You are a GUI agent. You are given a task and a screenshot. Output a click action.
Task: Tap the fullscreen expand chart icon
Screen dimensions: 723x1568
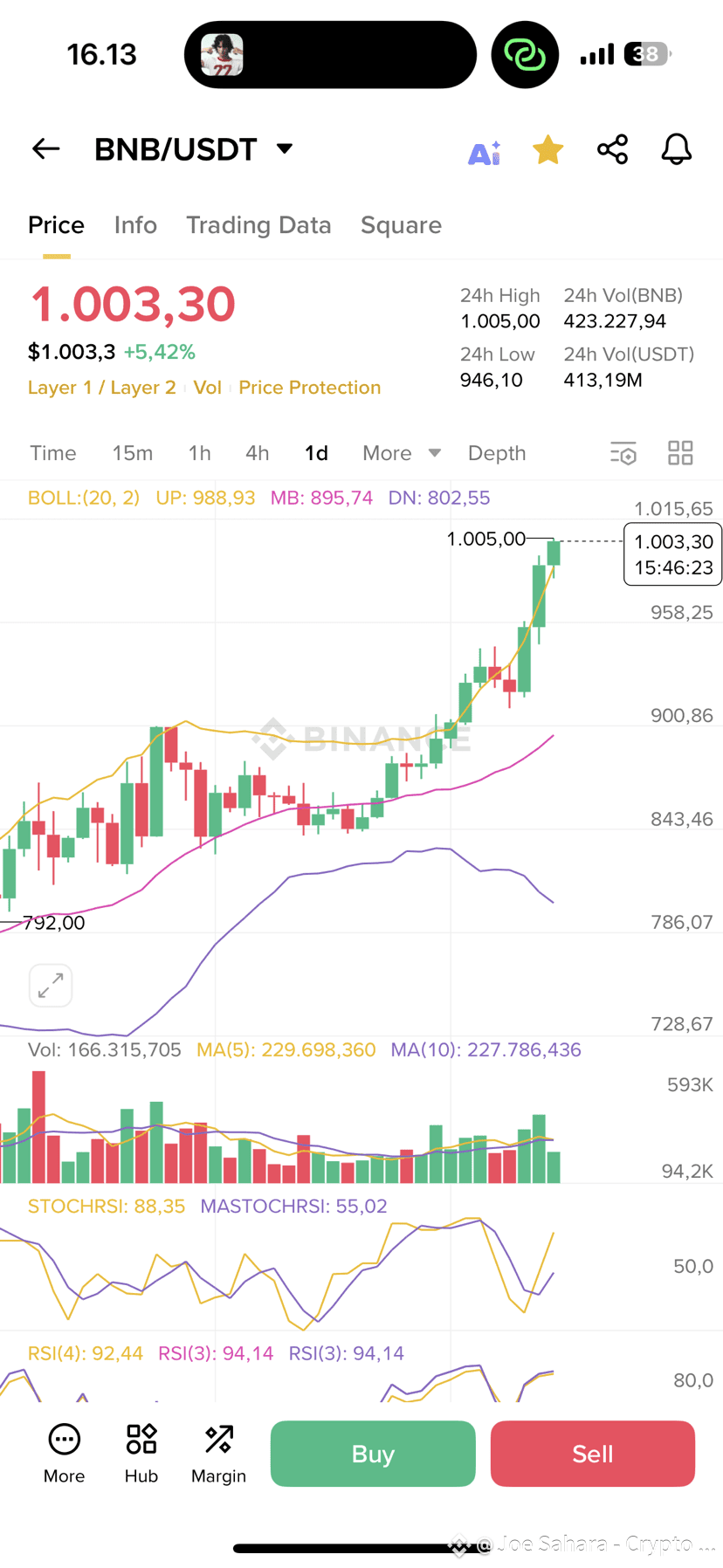click(x=51, y=986)
